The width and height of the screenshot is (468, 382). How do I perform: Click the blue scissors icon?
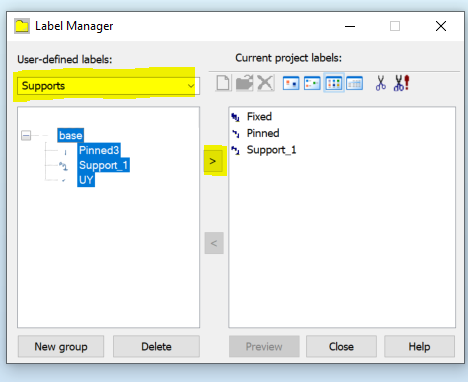tap(381, 83)
